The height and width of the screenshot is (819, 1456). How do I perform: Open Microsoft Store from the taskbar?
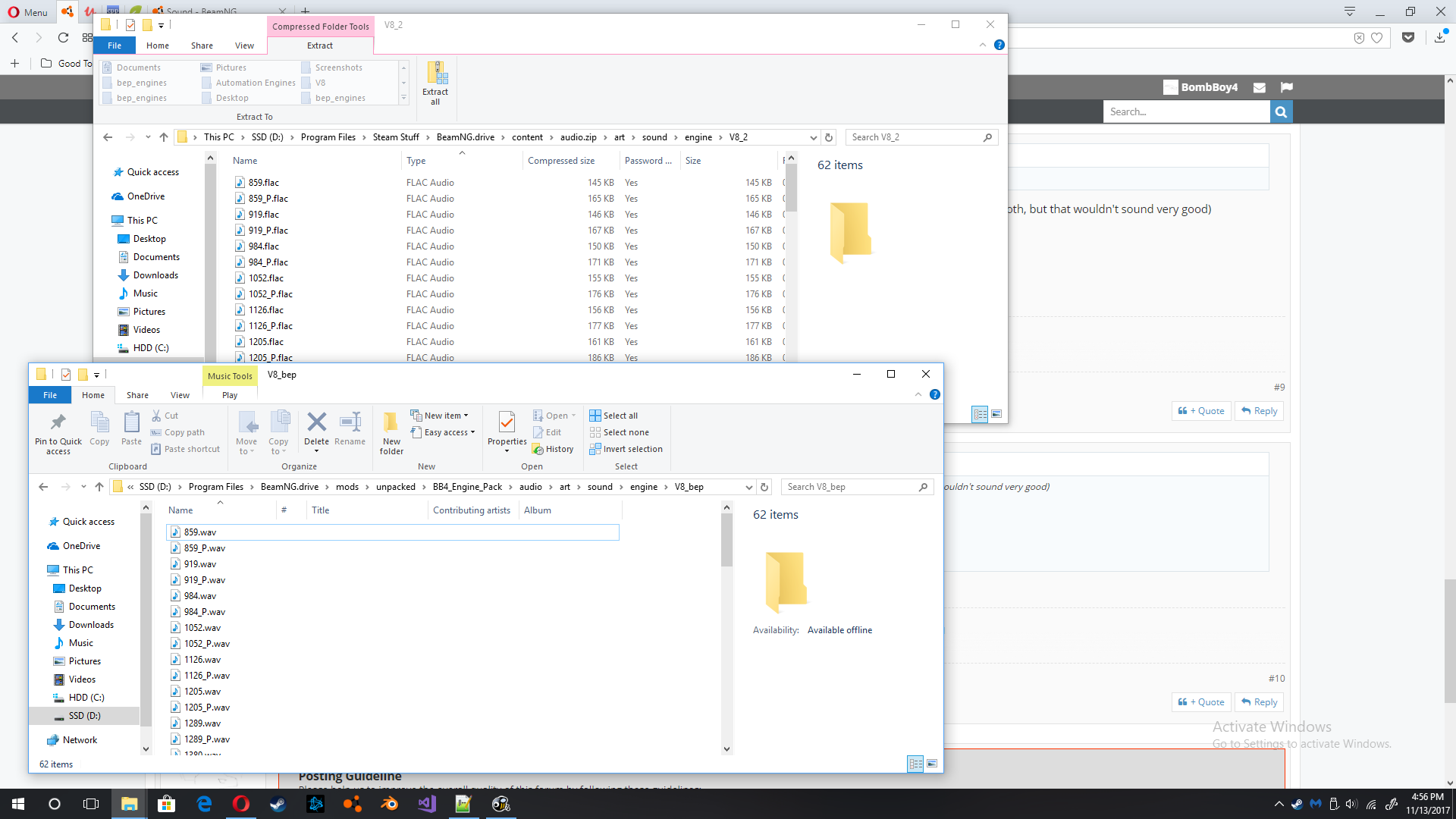pos(167,804)
